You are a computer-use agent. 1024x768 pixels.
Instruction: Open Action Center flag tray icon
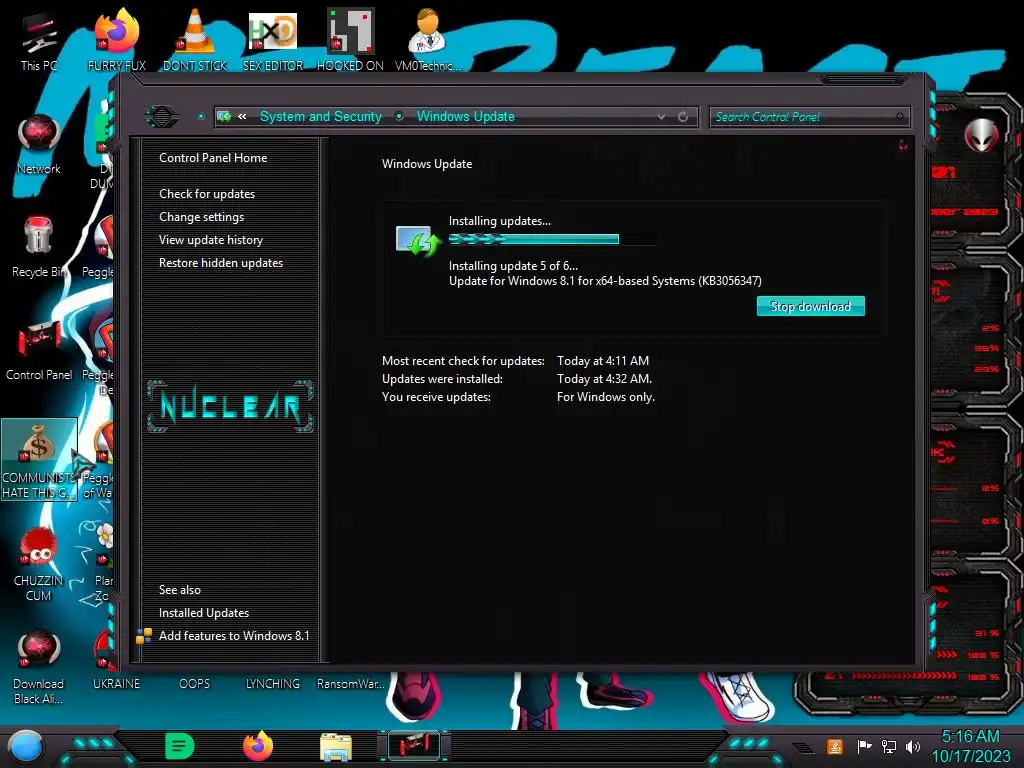864,746
